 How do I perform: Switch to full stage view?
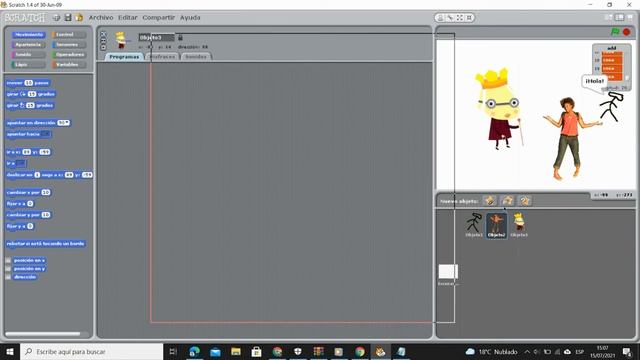point(620,18)
